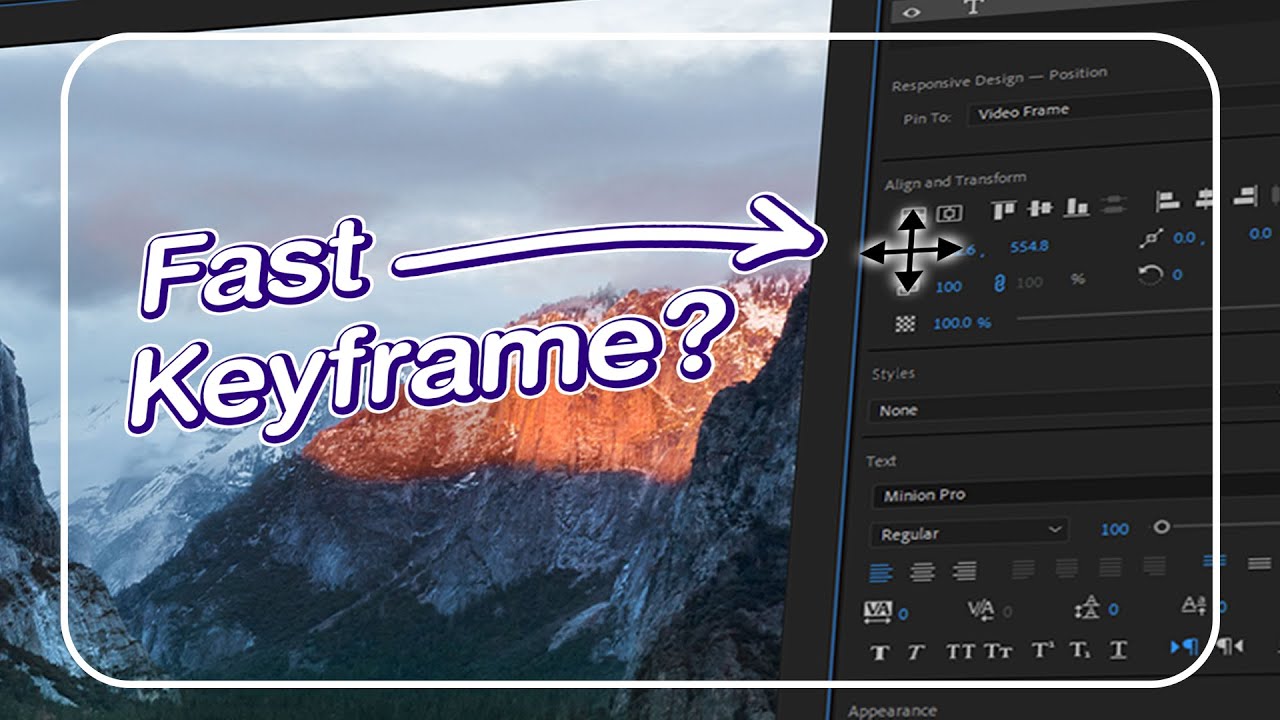Click the opacity value 100.0 %
Screen dimensions: 1280x720
[x=962, y=323]
